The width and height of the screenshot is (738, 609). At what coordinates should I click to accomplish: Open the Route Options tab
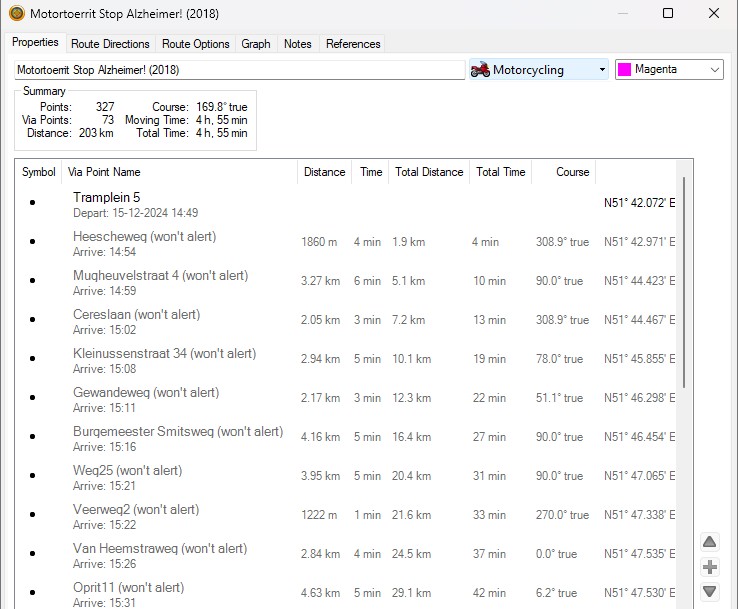click(x=196, y=44)
